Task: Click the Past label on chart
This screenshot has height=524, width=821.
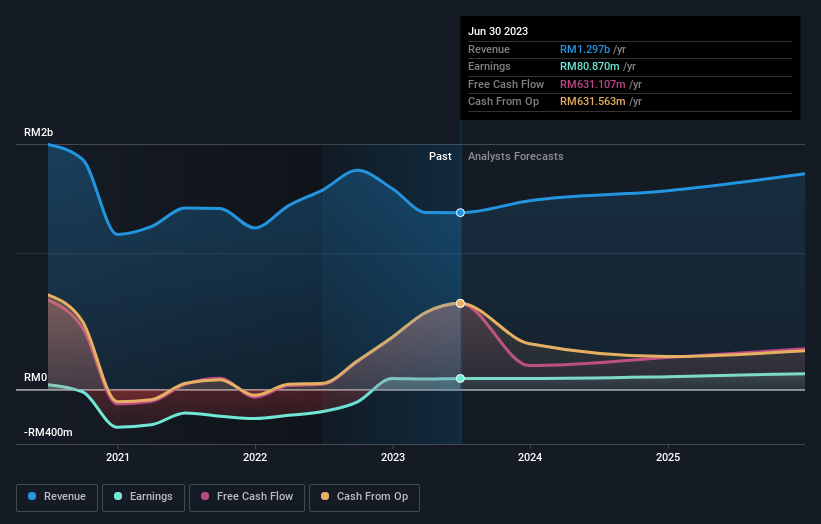Action: pos(440,156)
